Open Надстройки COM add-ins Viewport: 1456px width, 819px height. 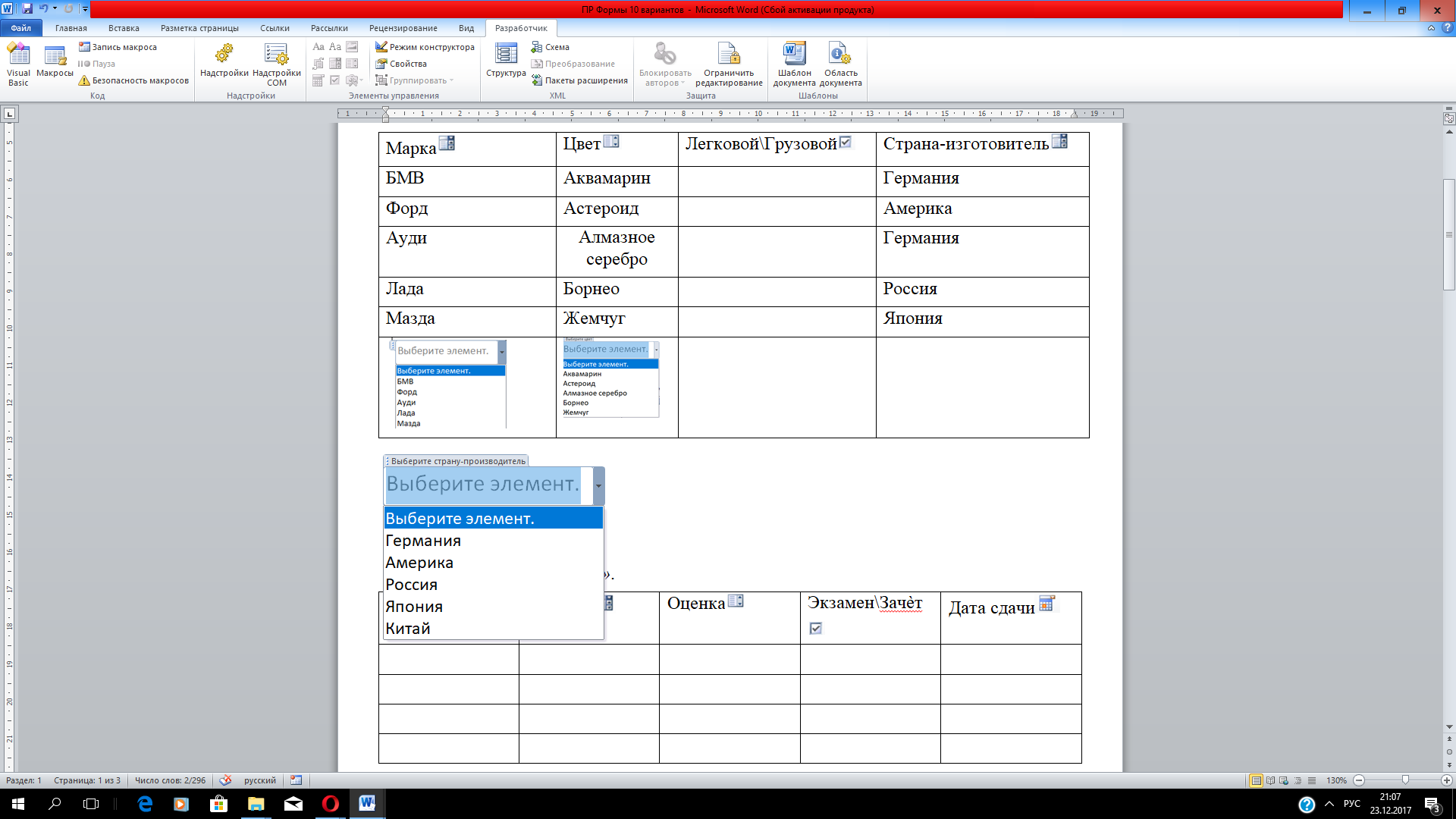tap(277, 64)
